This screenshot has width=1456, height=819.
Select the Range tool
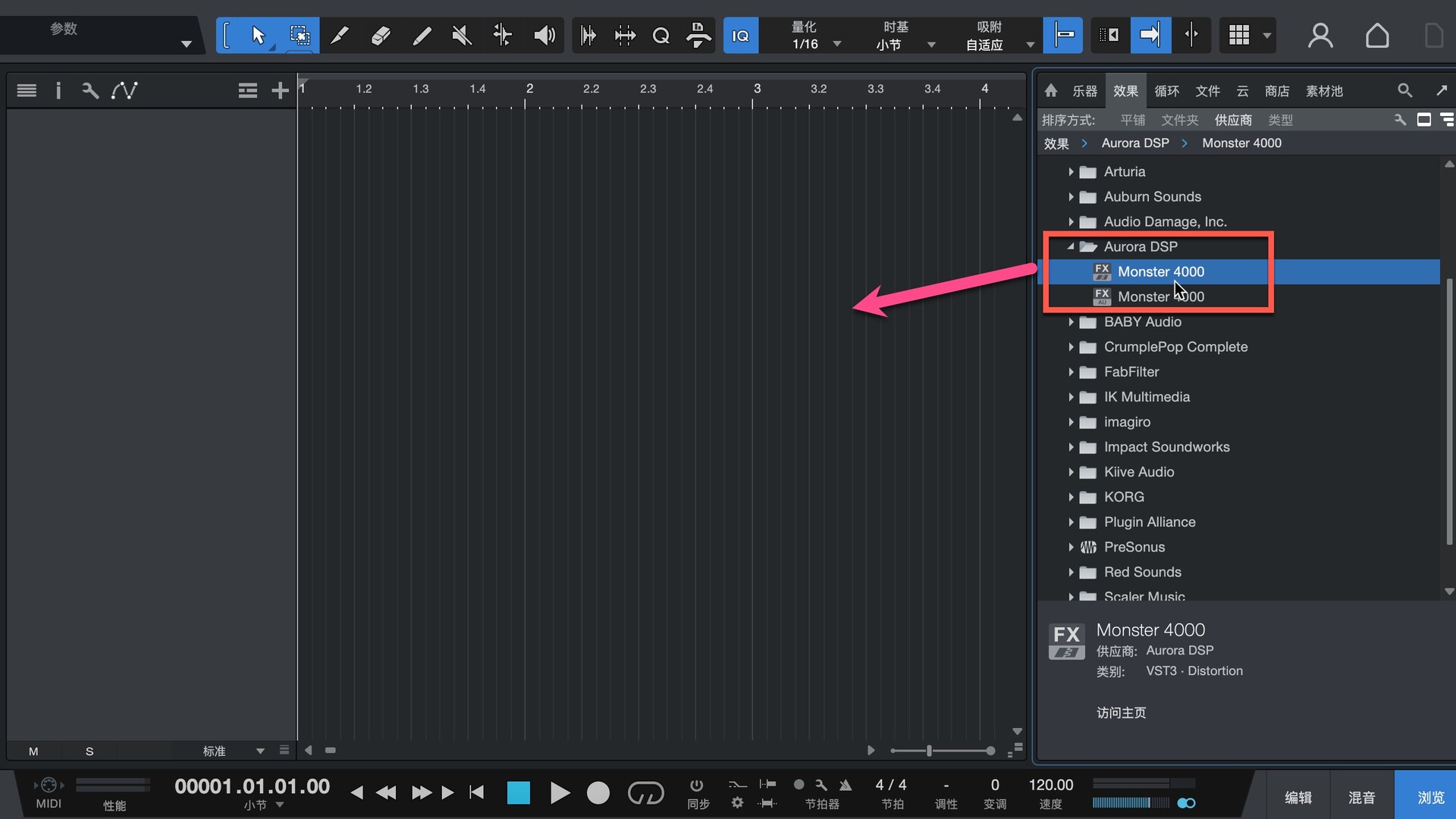click(x=300, y=36)
